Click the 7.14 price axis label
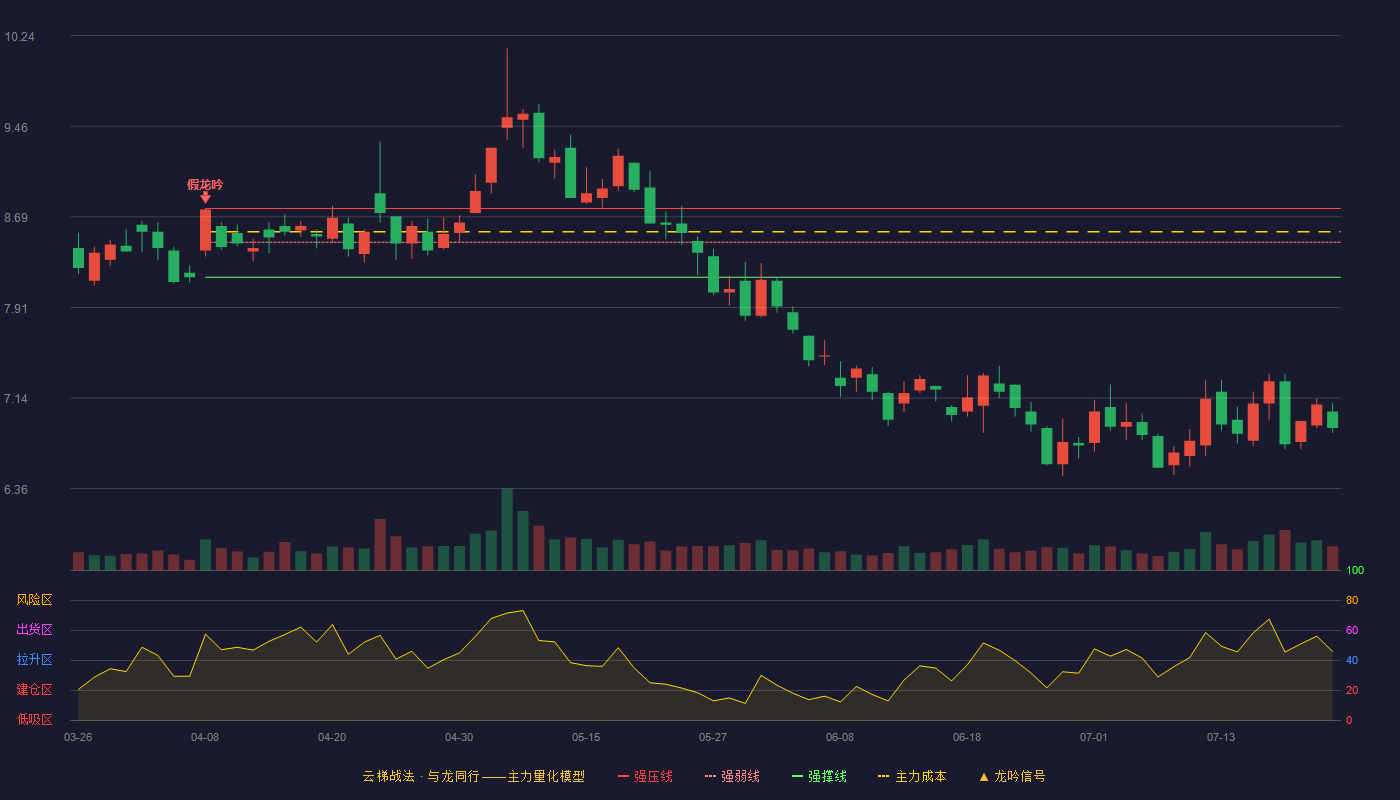1400x800 pixels. coord(16,399)
